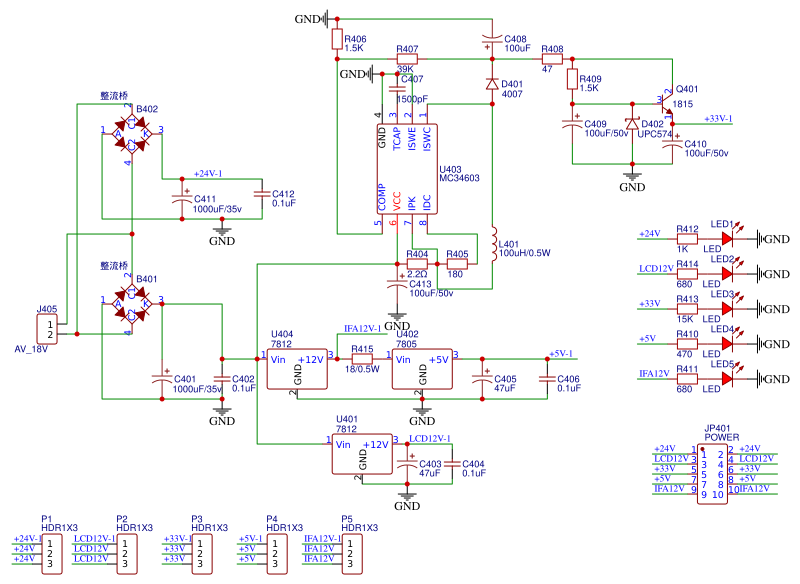This screenshot has width=800, height=584.
Task: Select the C402 0.1uF capacitor symbol
Action: pos(222,379)
